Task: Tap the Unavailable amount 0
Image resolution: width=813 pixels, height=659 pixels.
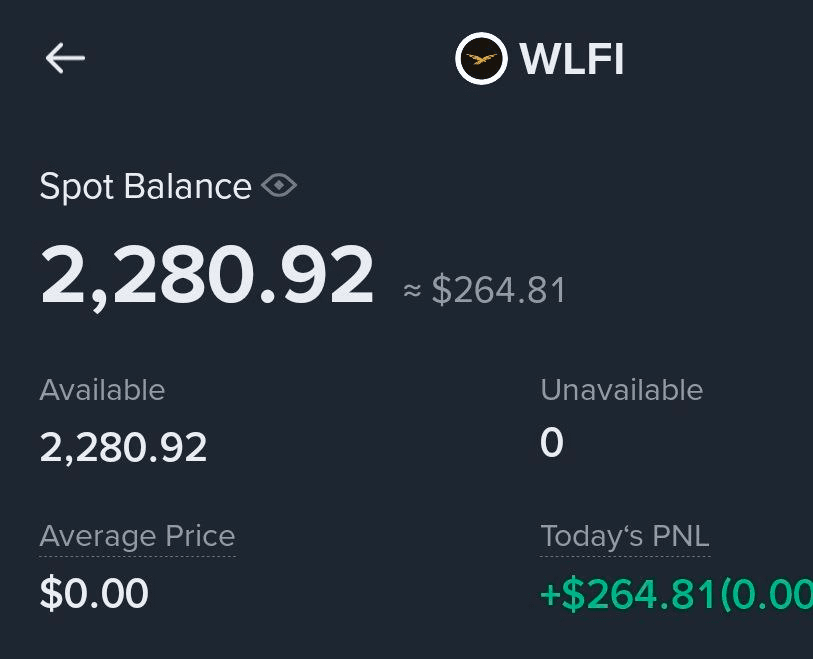Action: point(552,443)
